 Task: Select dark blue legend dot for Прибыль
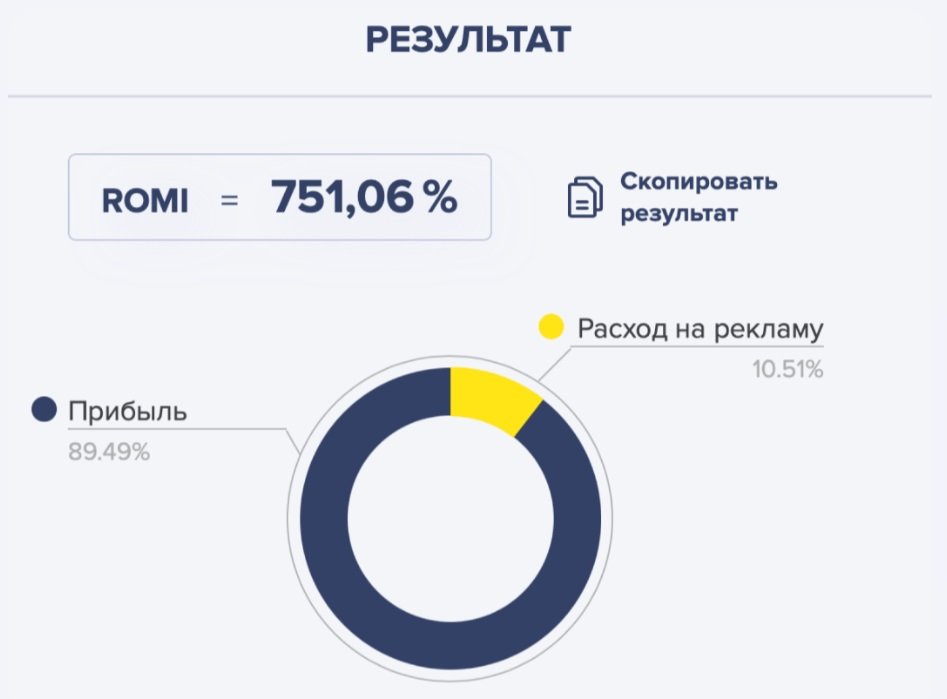pos(43,410)
